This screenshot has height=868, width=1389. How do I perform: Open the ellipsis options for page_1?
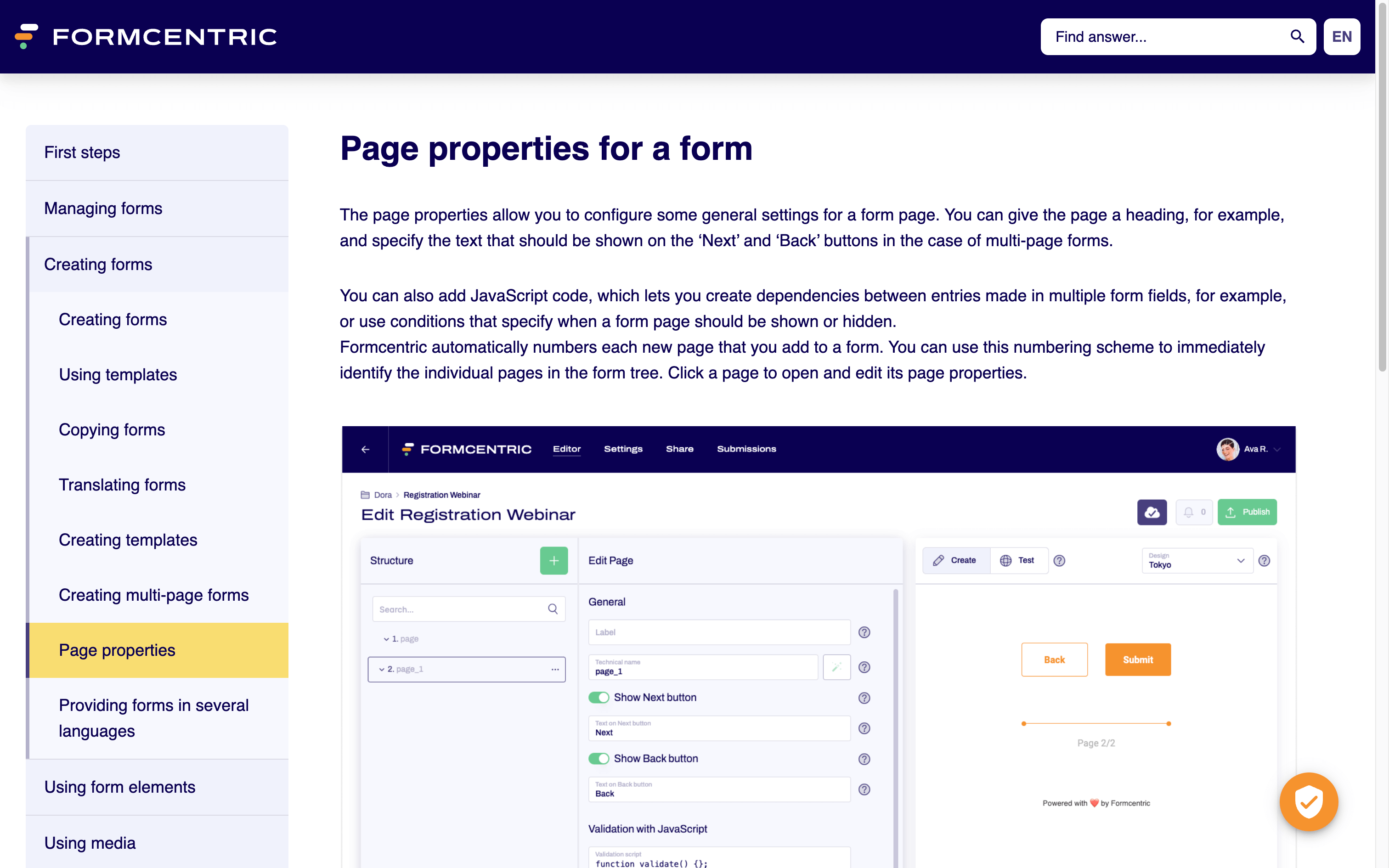coord(554,669)
